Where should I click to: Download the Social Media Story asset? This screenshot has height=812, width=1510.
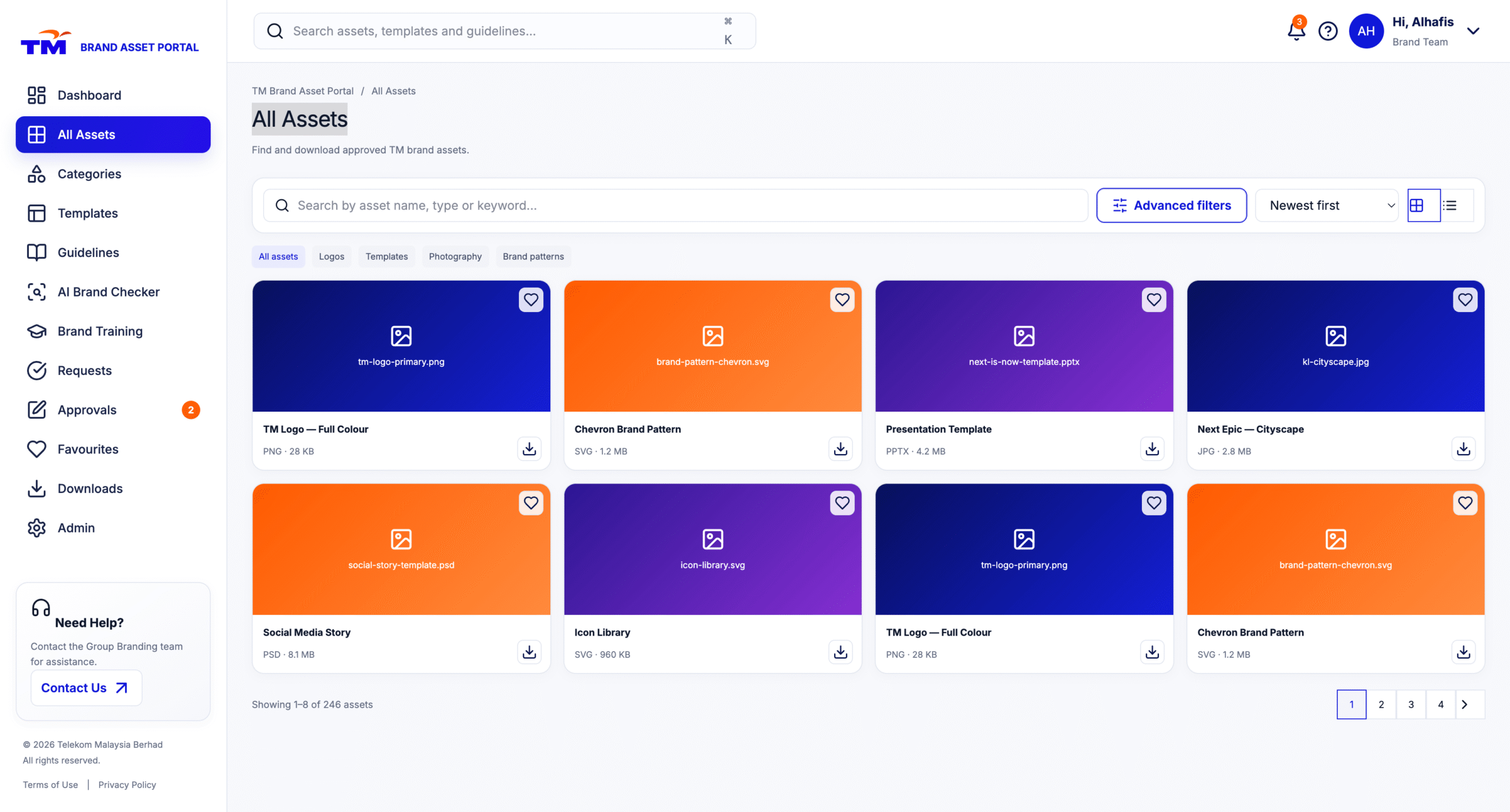[x=529, y=652]
